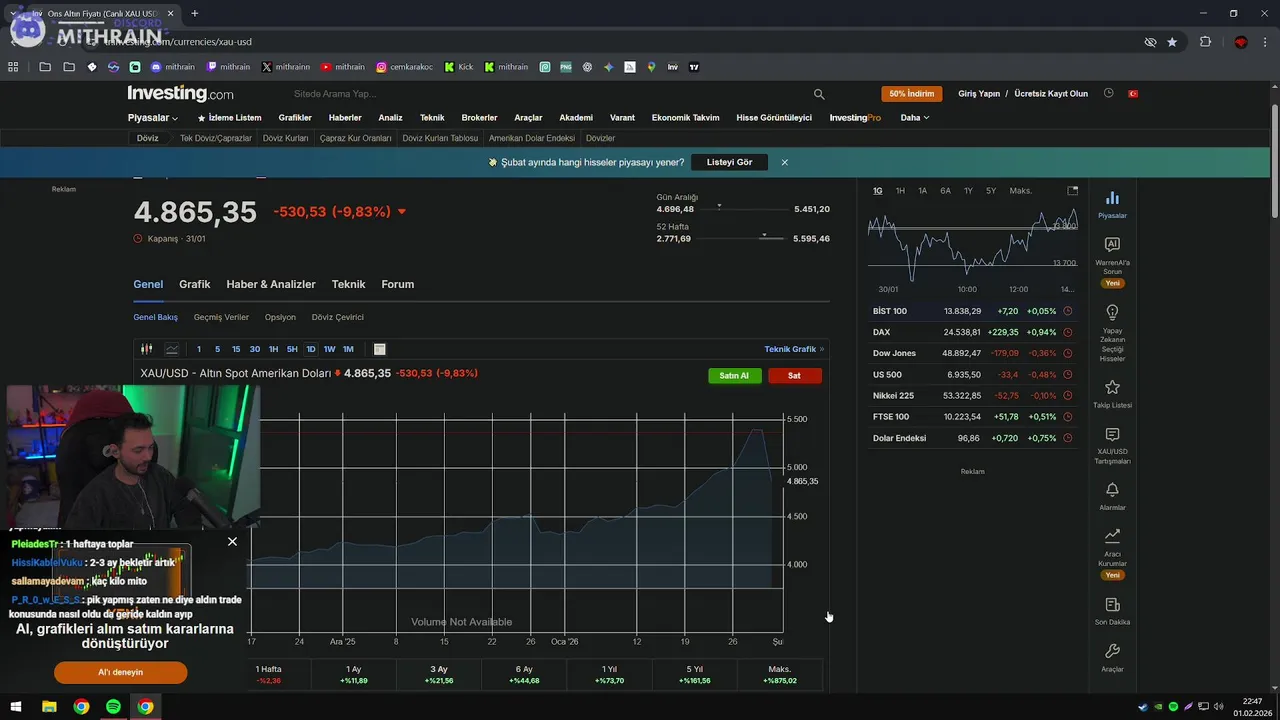Open Geçmiş Veriler sub-tab
This screenshot has width=1280, height=720.
(221, 317)
